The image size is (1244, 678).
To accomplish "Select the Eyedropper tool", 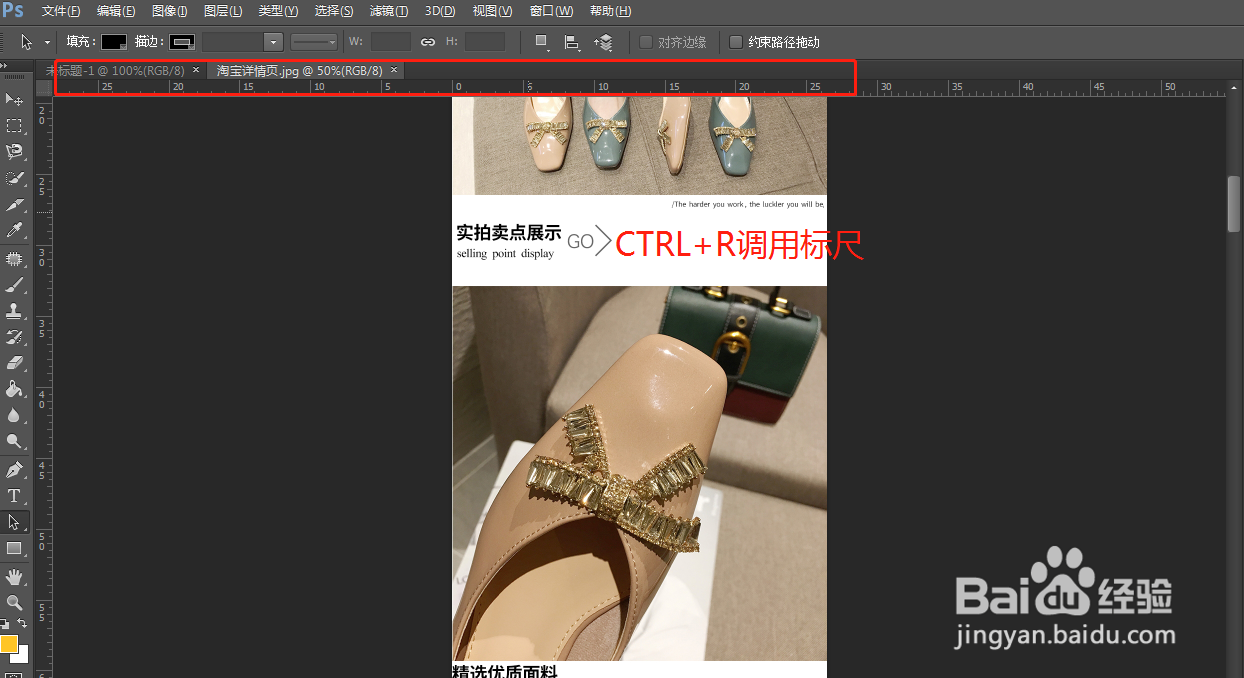I will coord(14,231).
